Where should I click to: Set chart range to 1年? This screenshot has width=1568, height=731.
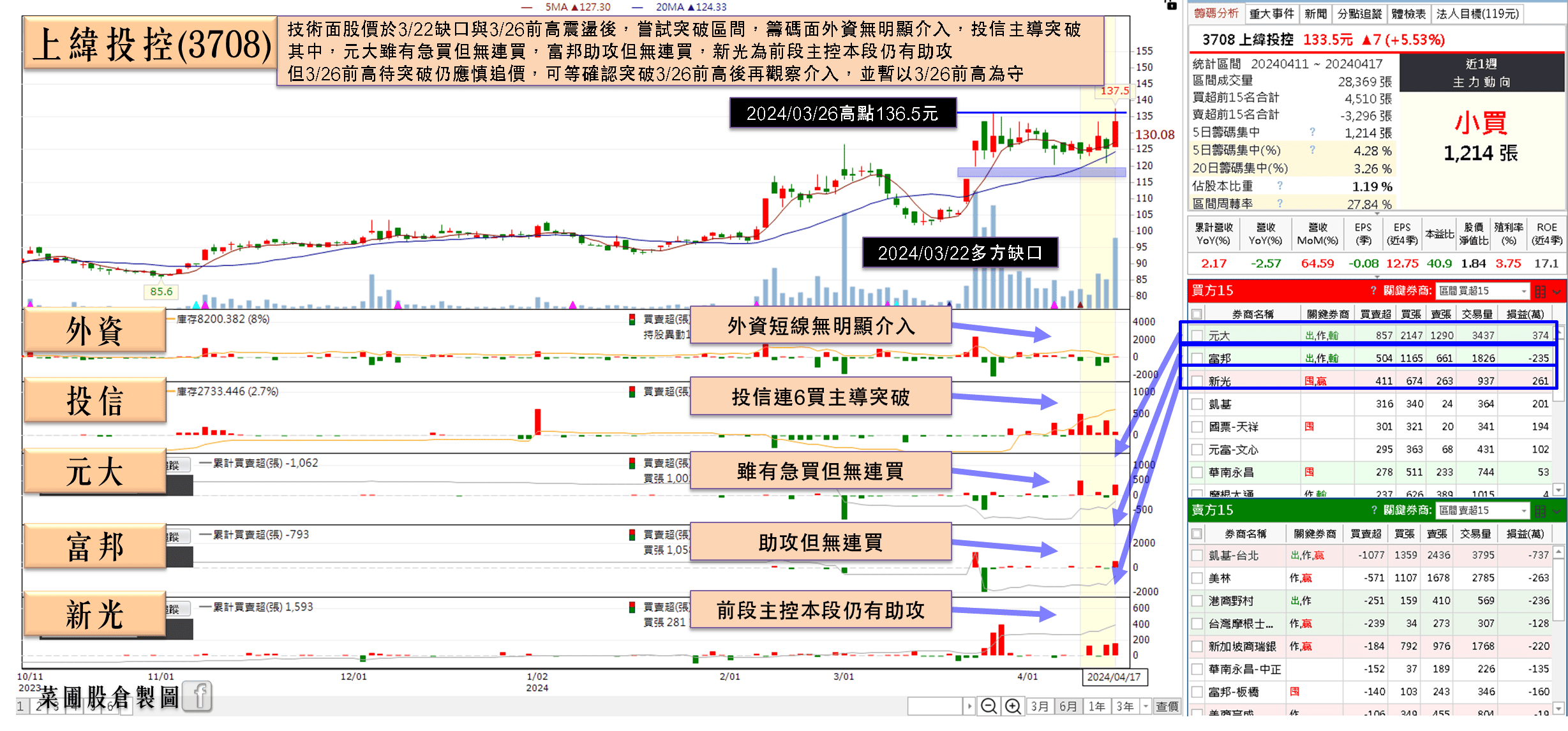click(1096, 706)
